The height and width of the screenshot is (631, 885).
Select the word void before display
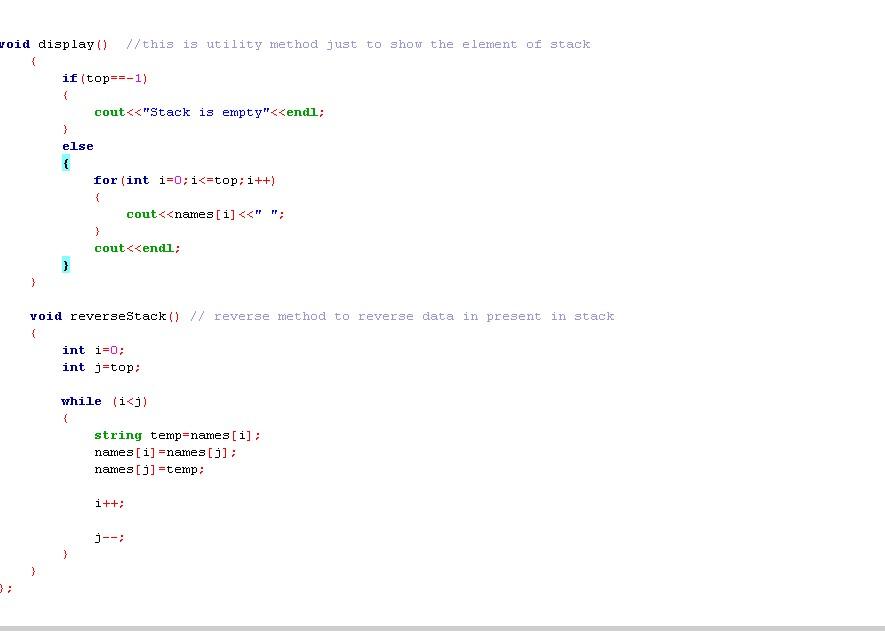(x=13, y=44)
